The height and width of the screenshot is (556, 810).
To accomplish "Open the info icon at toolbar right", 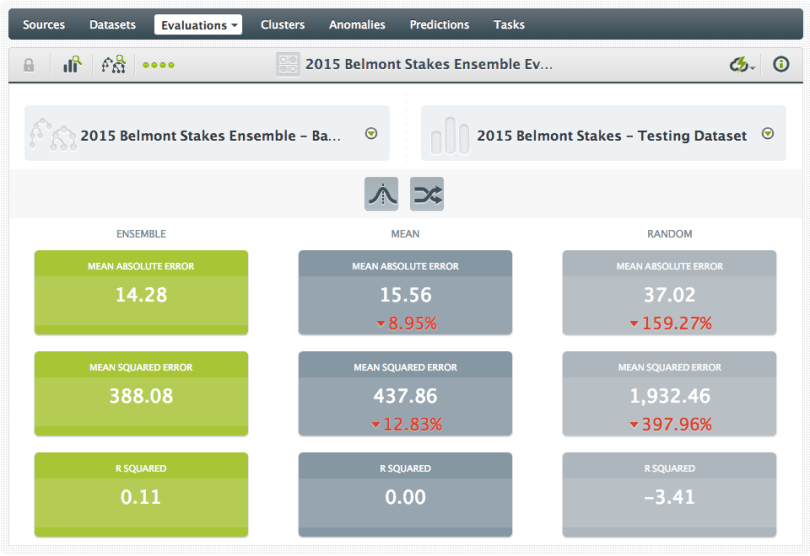I will (781, 64).
